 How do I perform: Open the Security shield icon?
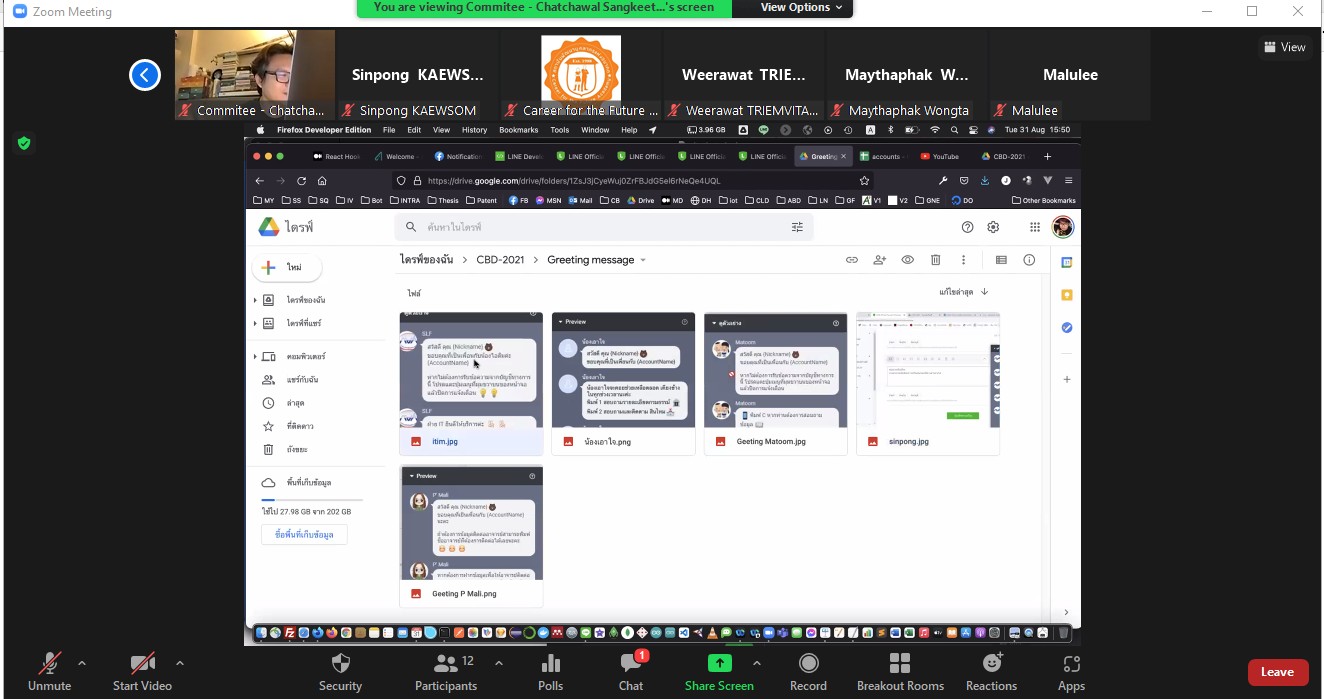point(340,664)
